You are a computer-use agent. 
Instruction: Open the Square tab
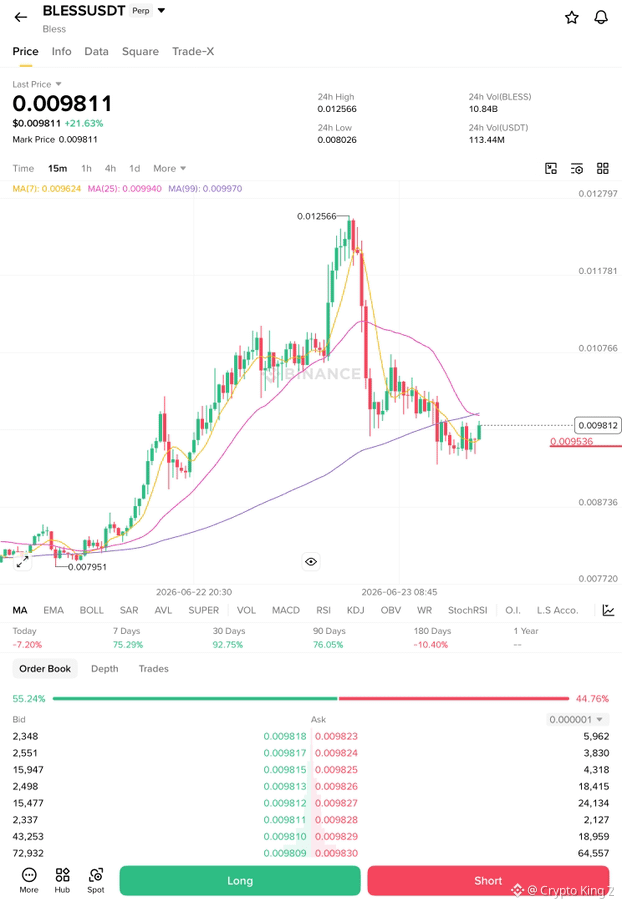click(140, 51)
